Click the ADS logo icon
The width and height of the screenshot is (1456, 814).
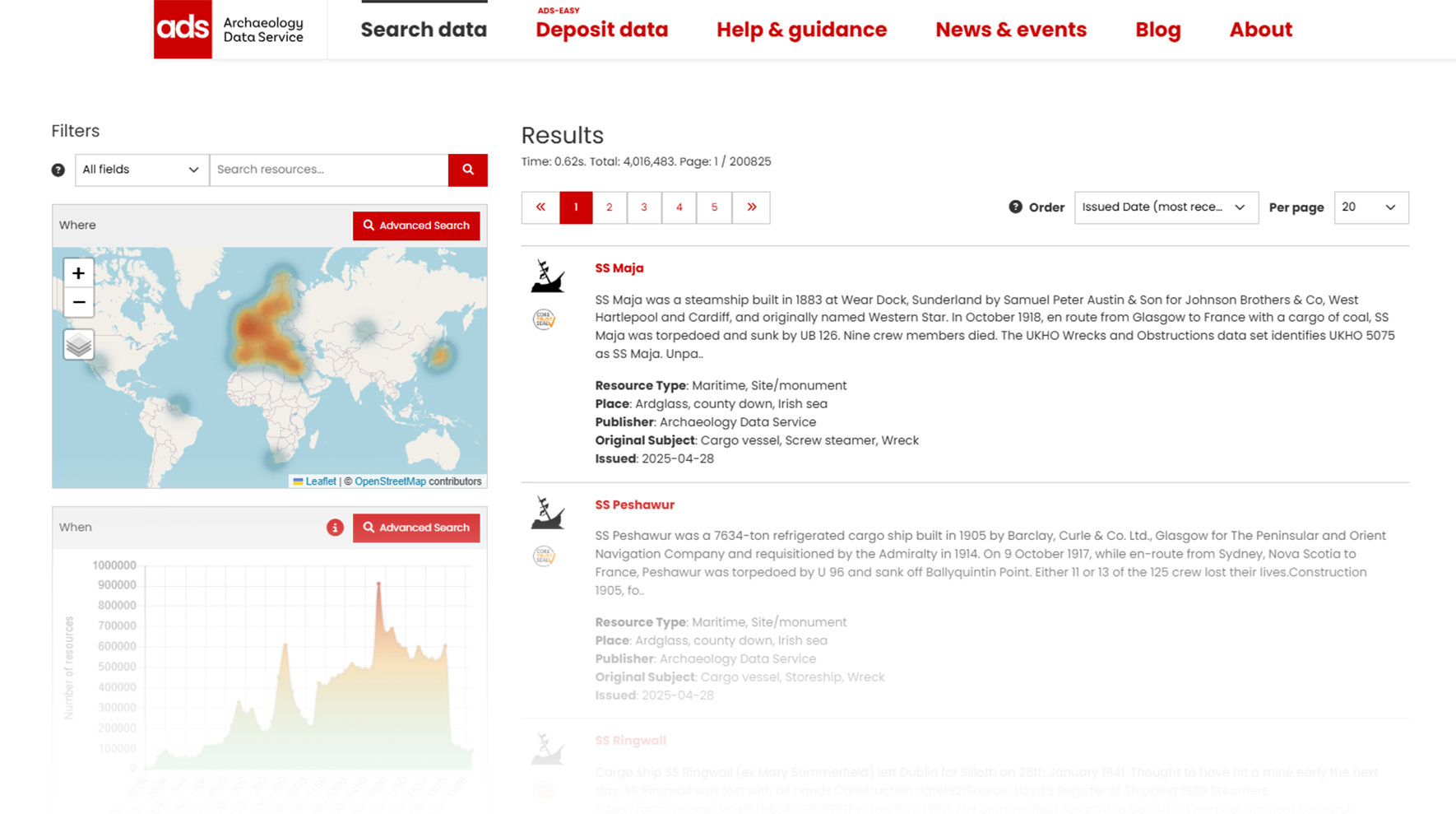click(x=183, y=29)
